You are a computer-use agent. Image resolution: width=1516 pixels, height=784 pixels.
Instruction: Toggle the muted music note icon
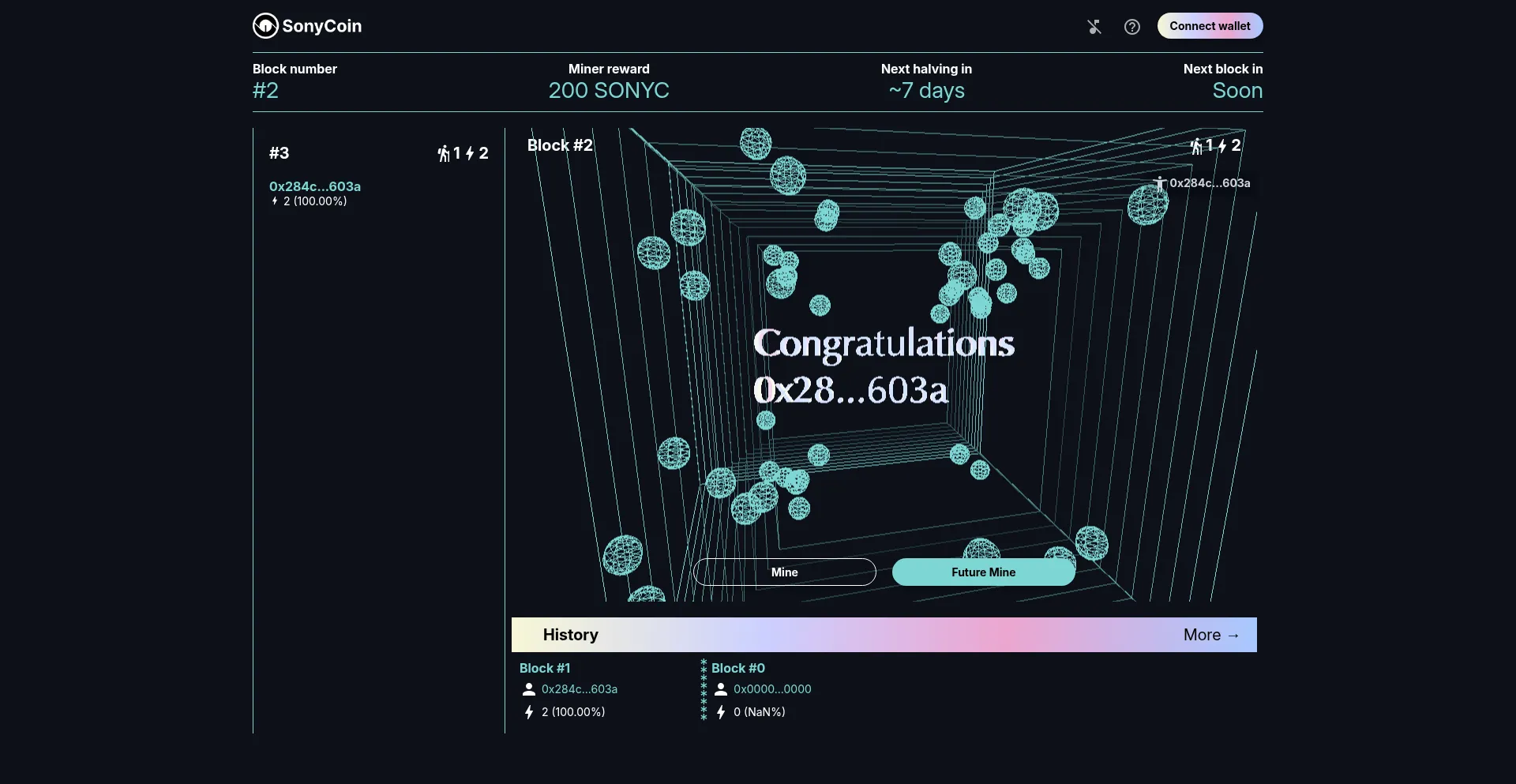coord(1094,27)
